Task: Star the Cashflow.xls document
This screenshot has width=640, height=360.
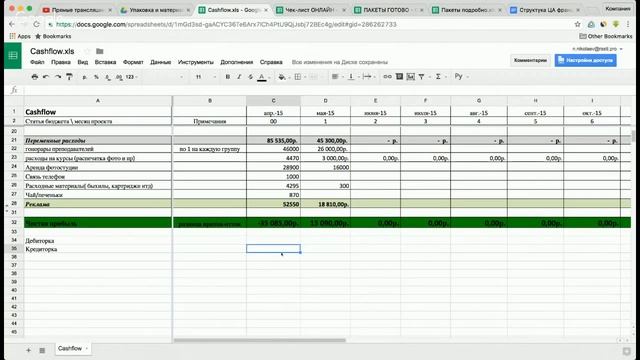Action: pos(87,51)
